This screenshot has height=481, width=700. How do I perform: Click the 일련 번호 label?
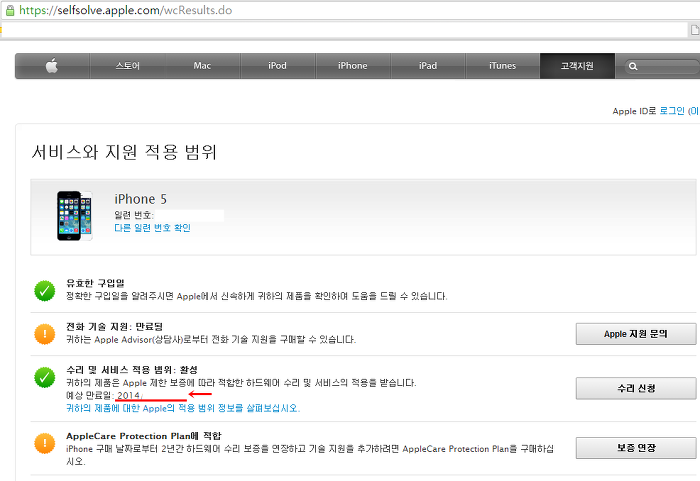coord(133,215)
